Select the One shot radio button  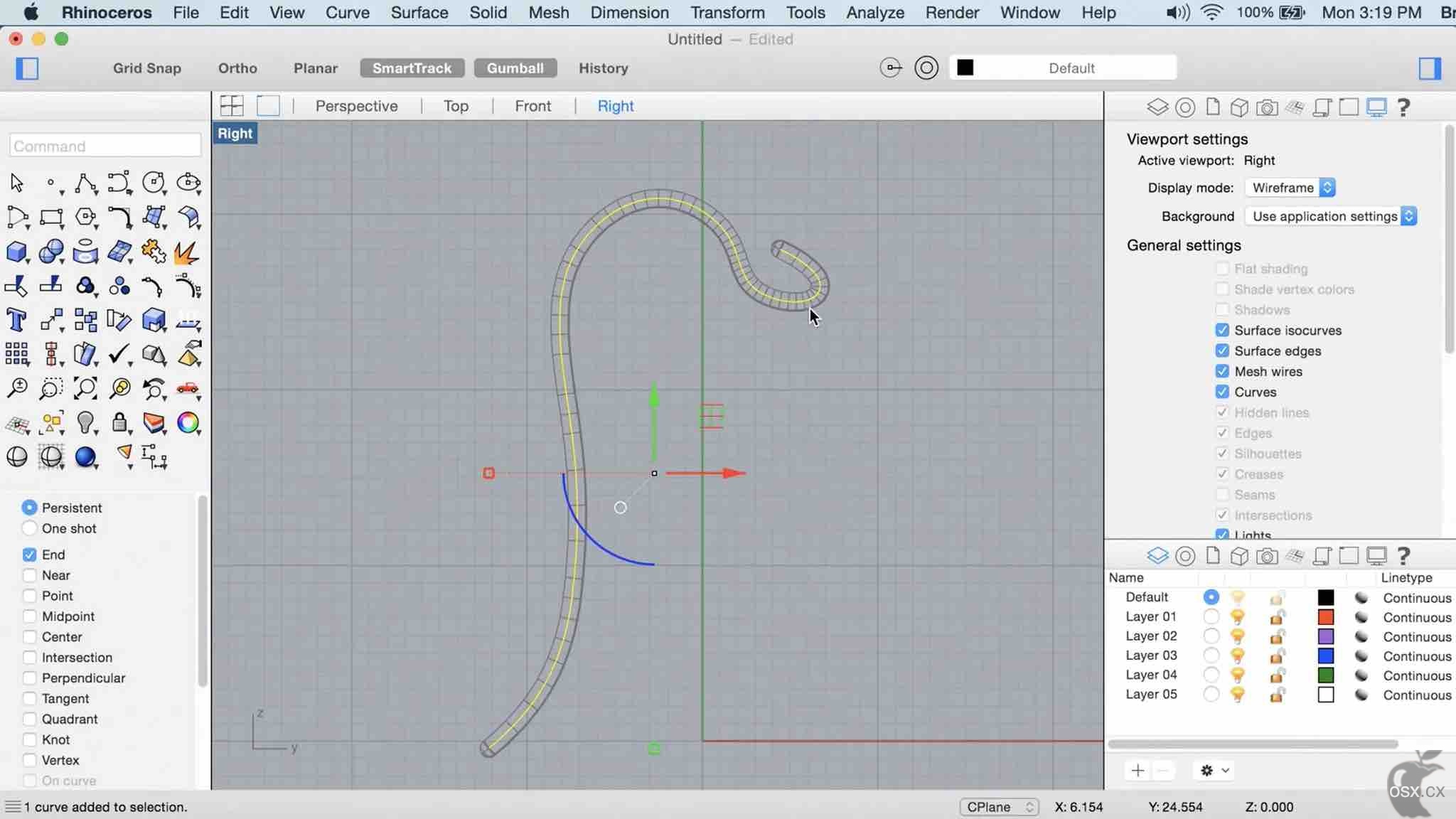[x=29, y=528]
